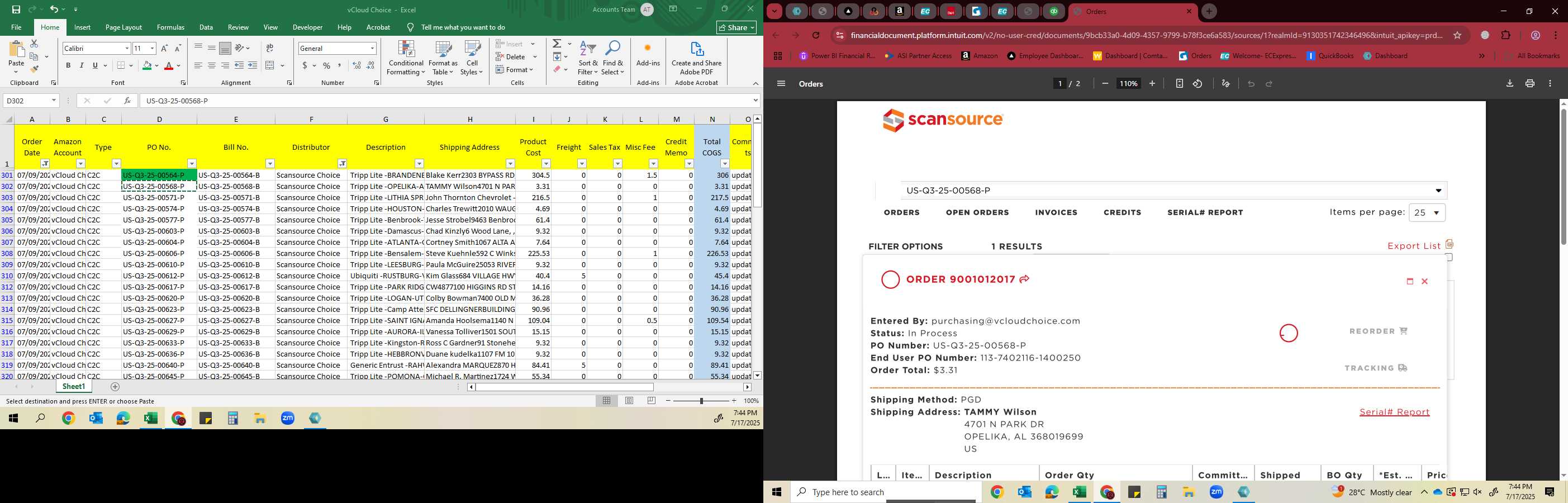
Task: Toggle Underline formatting
Action: (x=95, y=66)
